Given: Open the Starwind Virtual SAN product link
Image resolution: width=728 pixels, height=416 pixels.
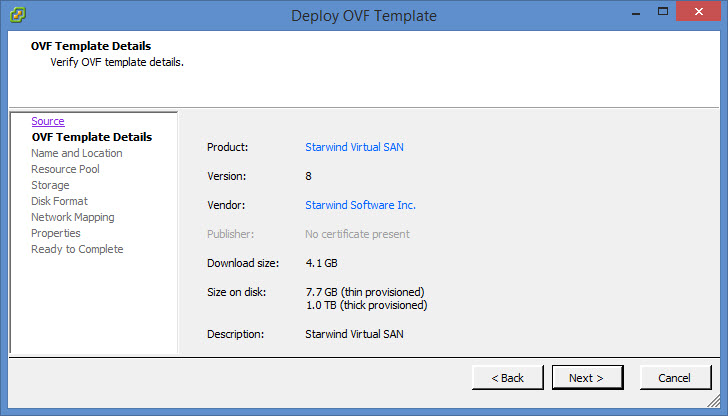Looking at the screenshot, I should point(354,147).
